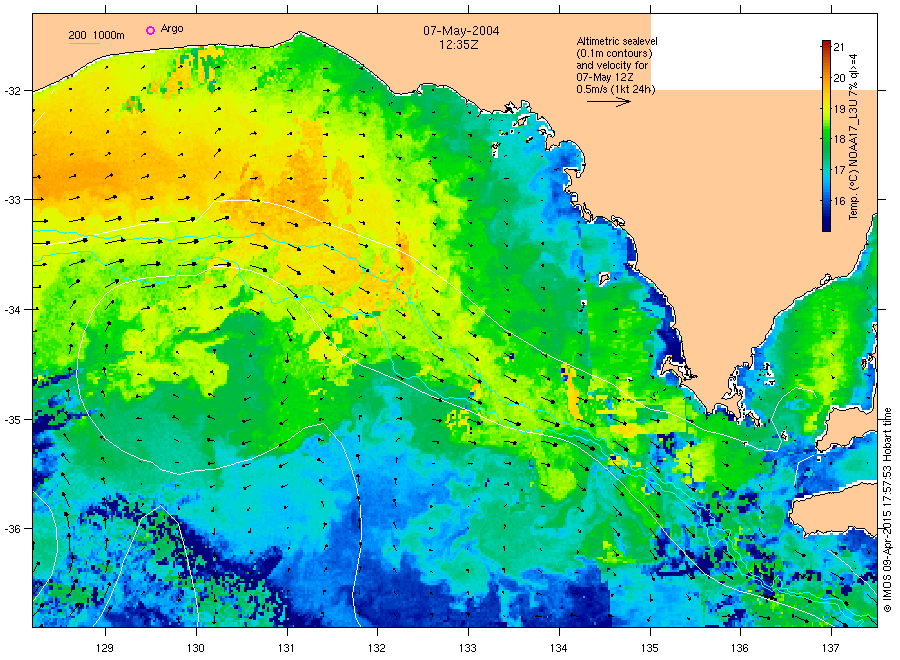Click the cyan depth contour legend line
This screenshot has width=900, height=660.
pos(84,43)
